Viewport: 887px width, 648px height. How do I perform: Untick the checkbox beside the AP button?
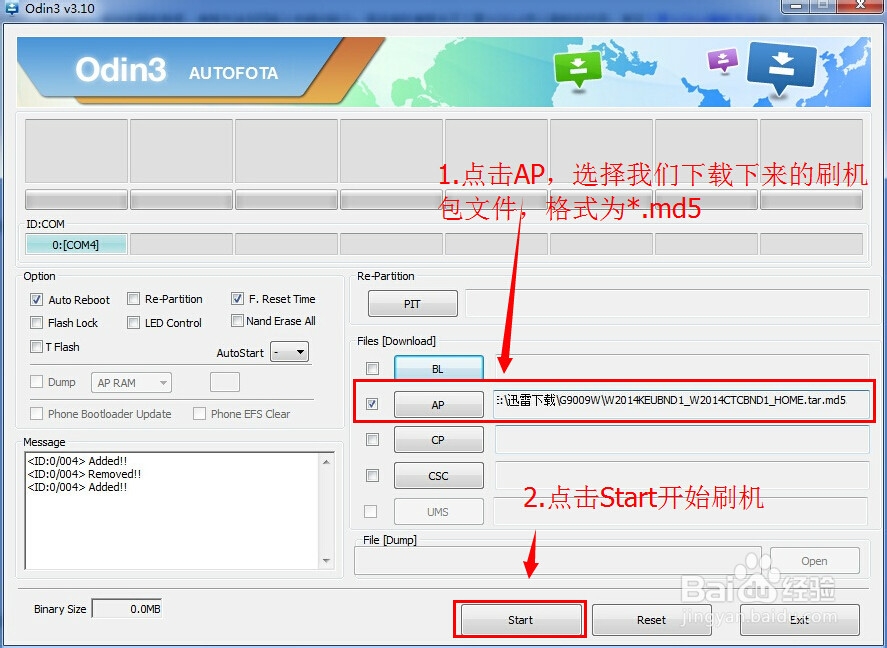[x=372, y=404]
